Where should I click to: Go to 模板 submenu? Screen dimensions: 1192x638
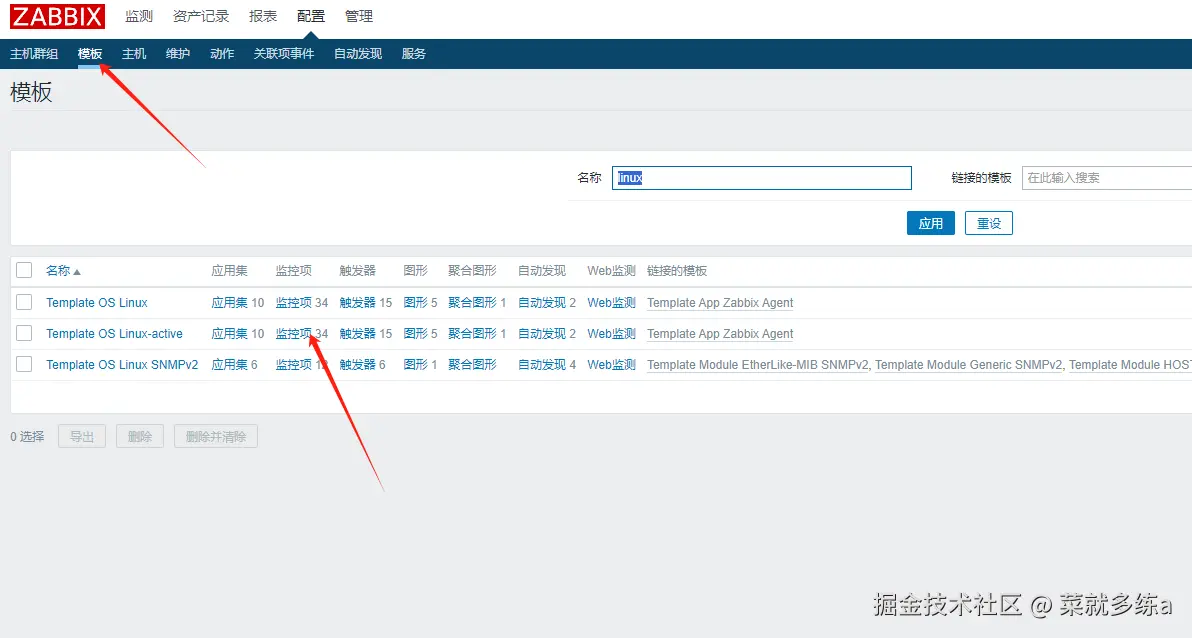(x=90, y=53)
